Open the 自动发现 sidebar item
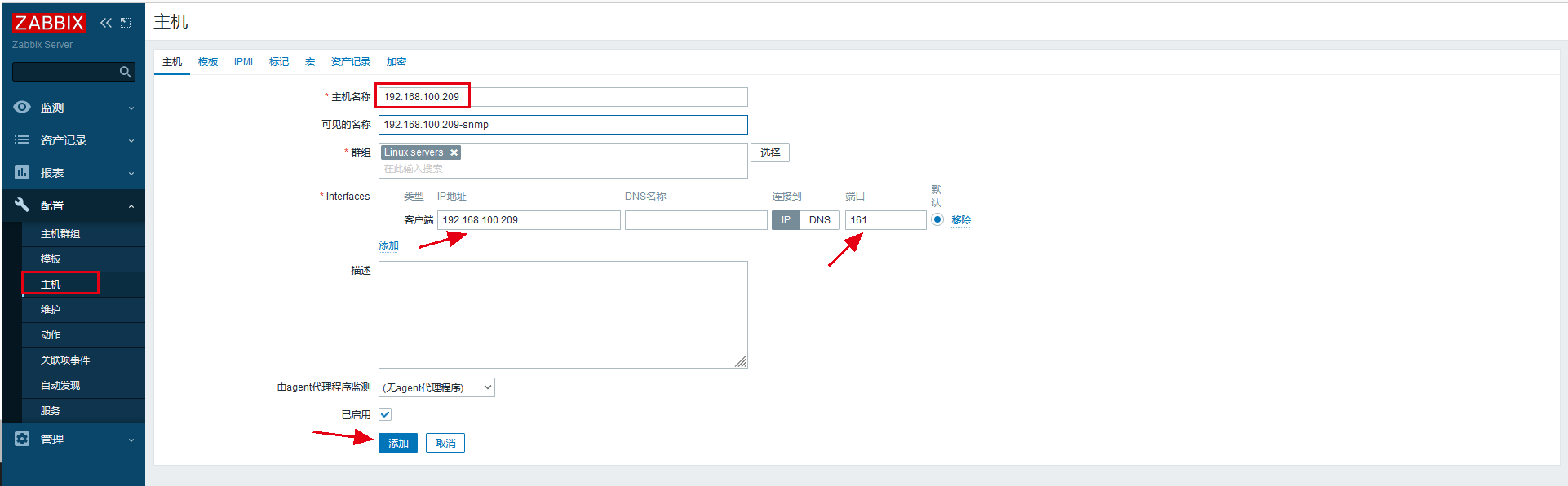1568x486 pixels. [x=60, y=386]
